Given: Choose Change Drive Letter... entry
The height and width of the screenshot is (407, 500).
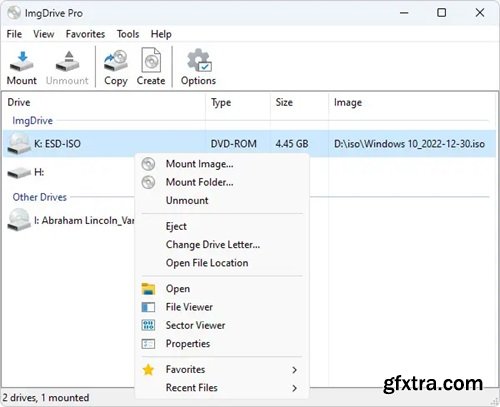Looking at the screenshot, I should pyautogui.click(x=222, y=245).
